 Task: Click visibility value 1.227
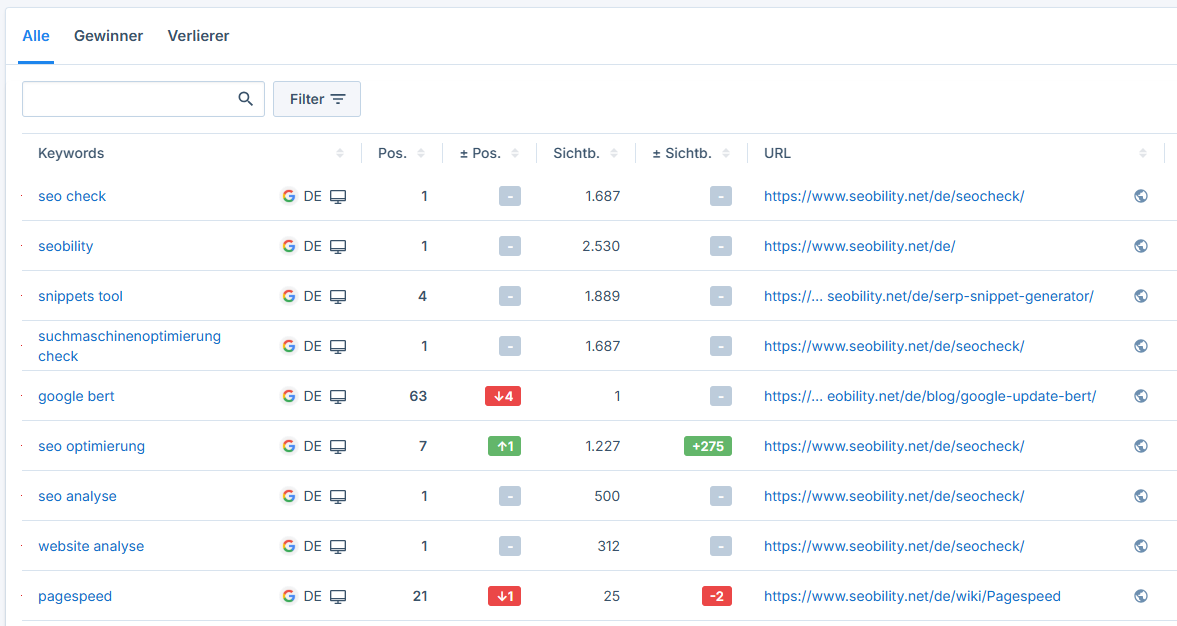(x=603, y=446)
